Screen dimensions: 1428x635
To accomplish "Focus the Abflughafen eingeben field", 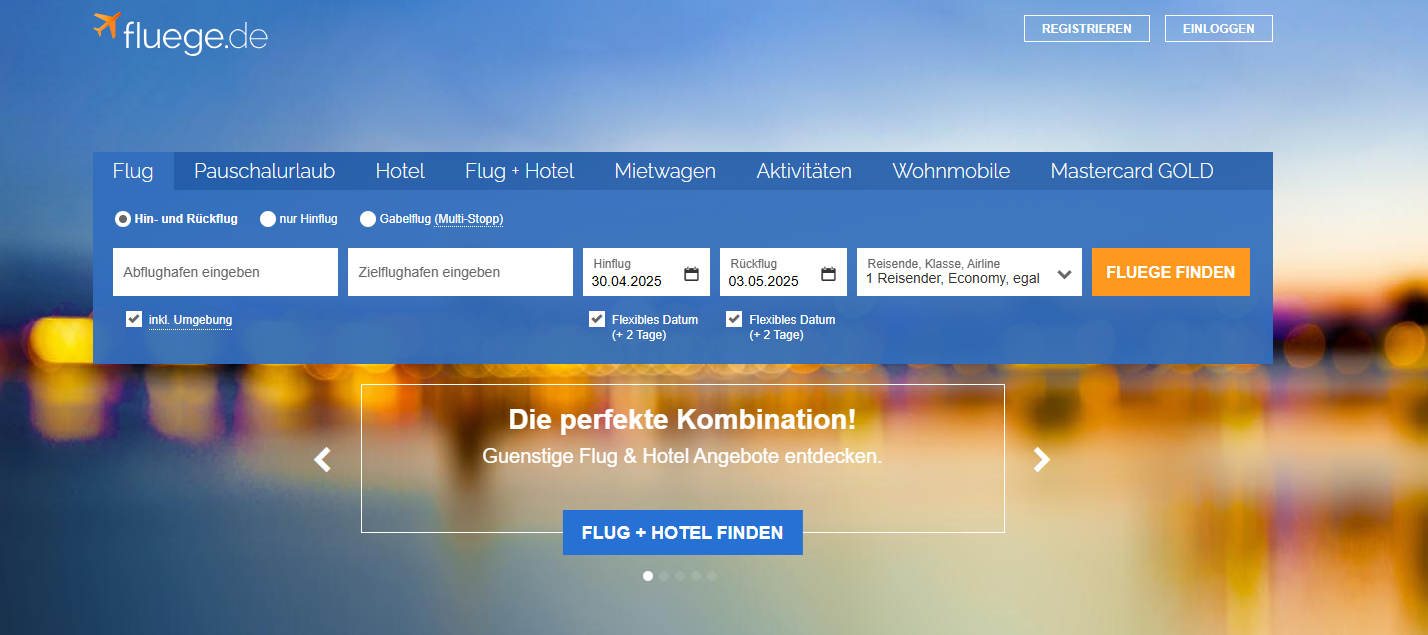I will coord(225,272).
